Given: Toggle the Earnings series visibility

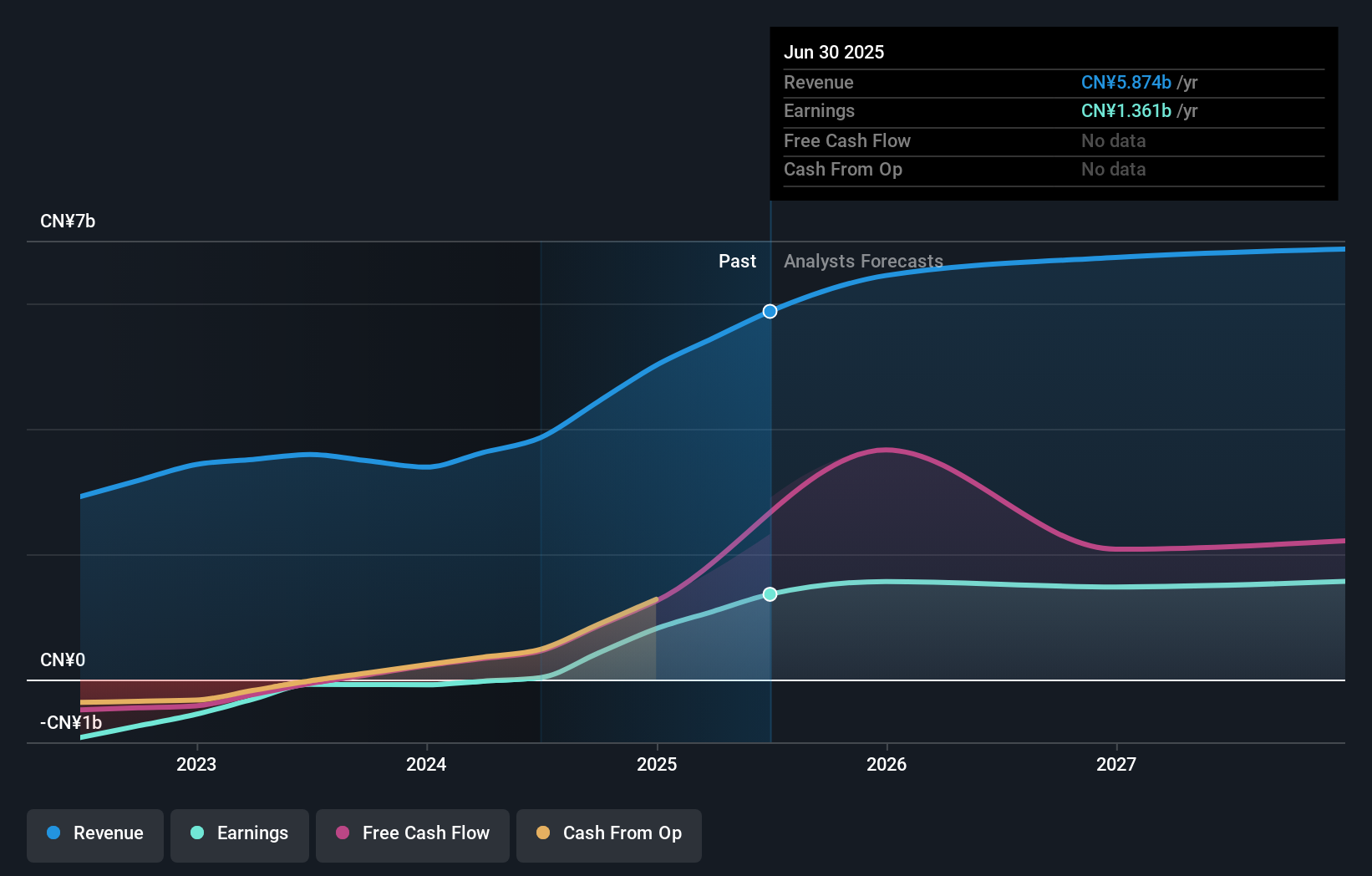Looking at the screenshot, I should [239, 833].
